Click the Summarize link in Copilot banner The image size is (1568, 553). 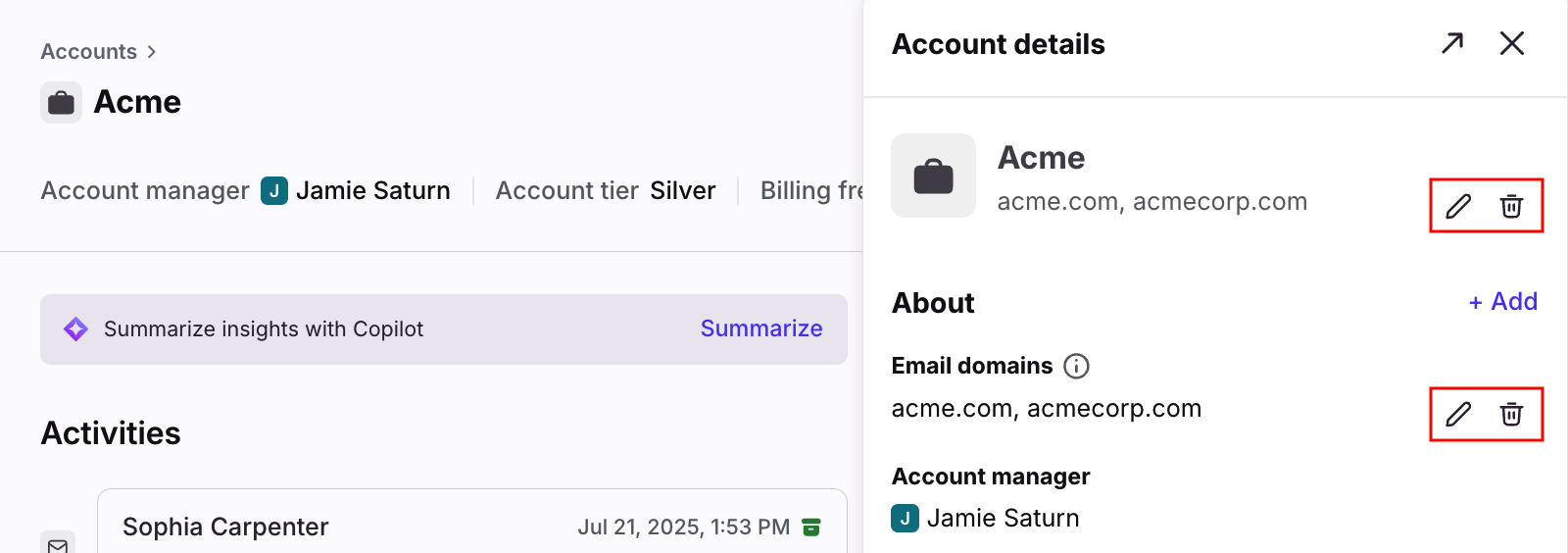[x=761, y=328]
